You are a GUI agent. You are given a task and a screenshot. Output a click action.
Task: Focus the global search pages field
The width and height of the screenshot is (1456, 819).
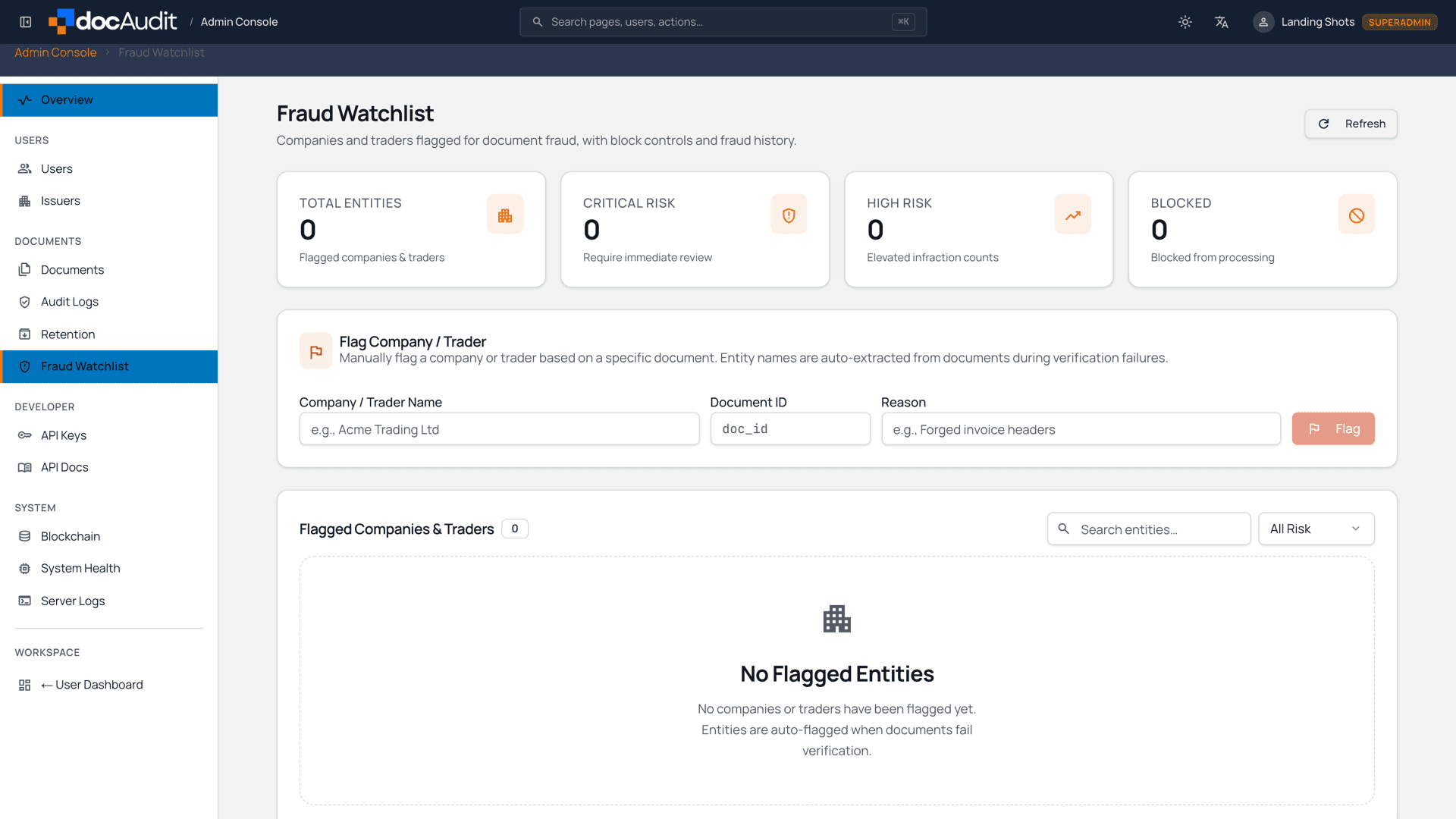pos(723,22)
